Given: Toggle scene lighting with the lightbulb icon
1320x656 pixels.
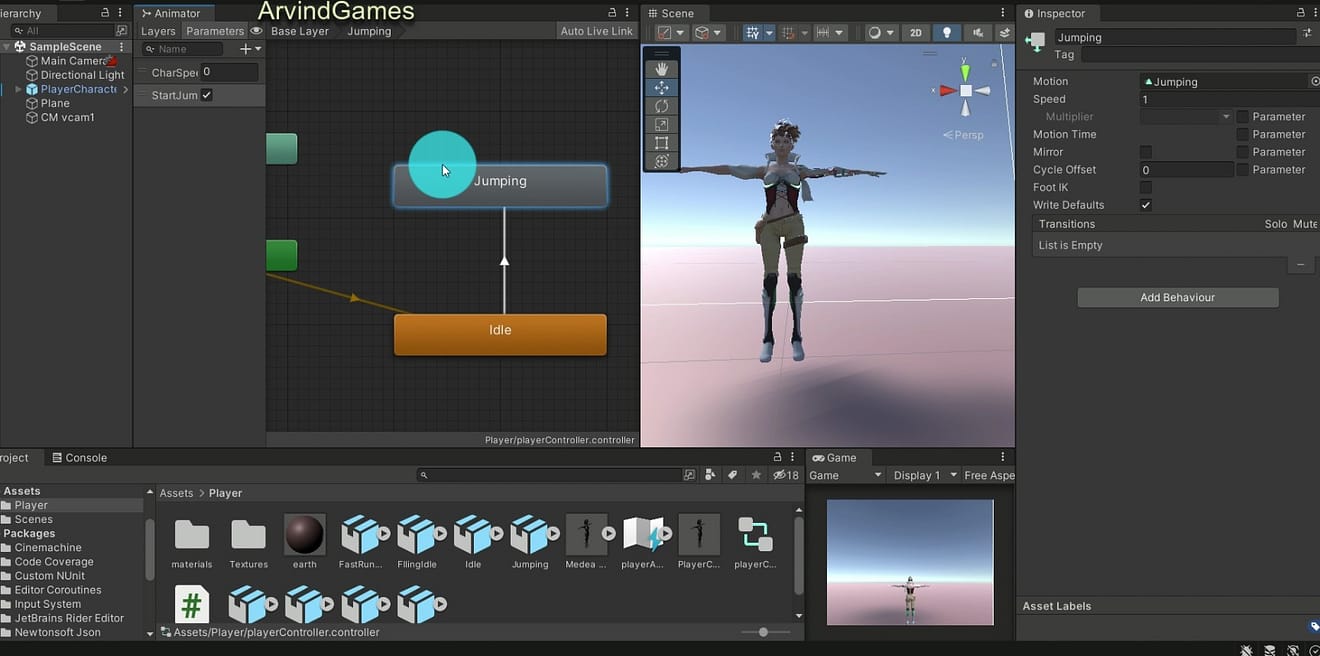Looking at the screenshot, I should point(947,32).
